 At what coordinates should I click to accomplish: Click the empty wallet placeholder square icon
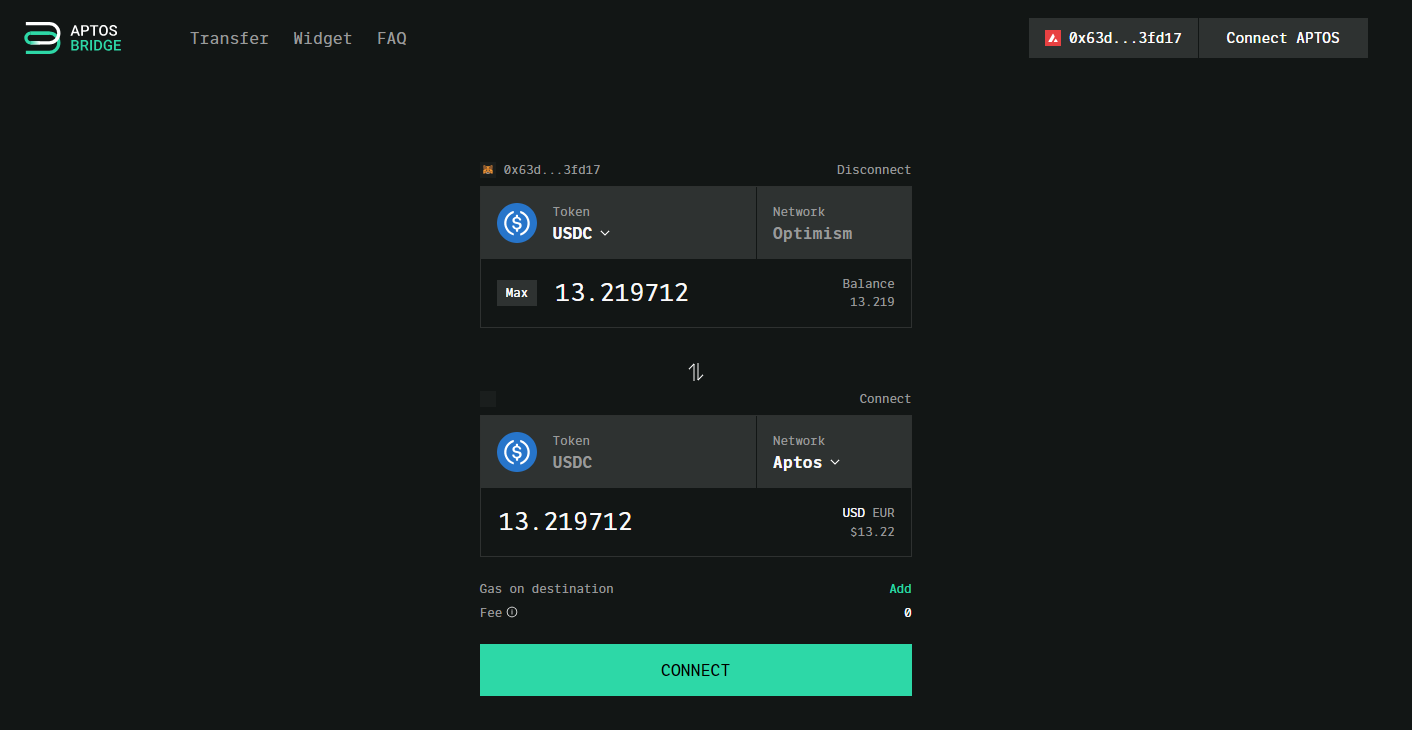tap(488, 399)
